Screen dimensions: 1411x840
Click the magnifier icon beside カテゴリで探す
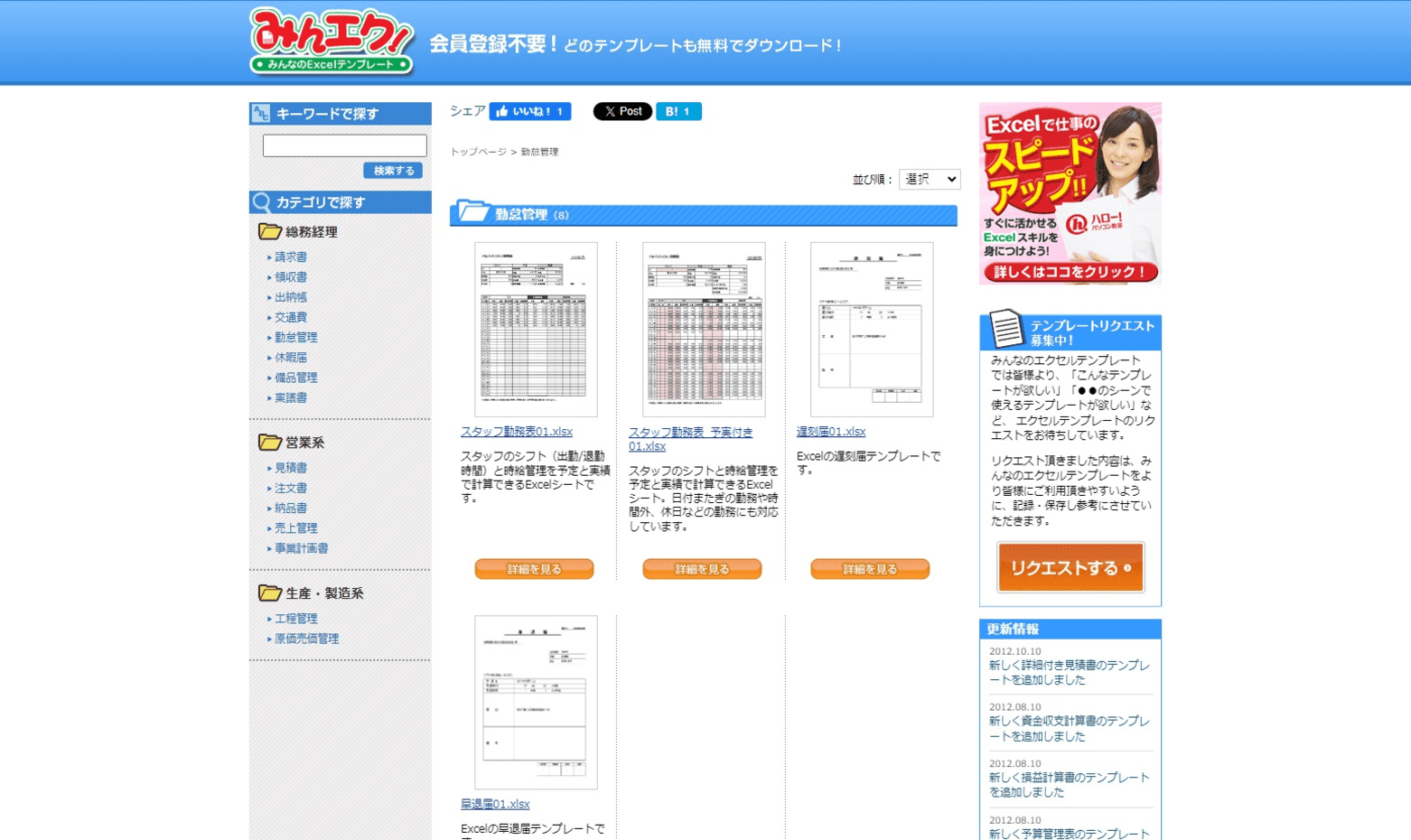262,201
